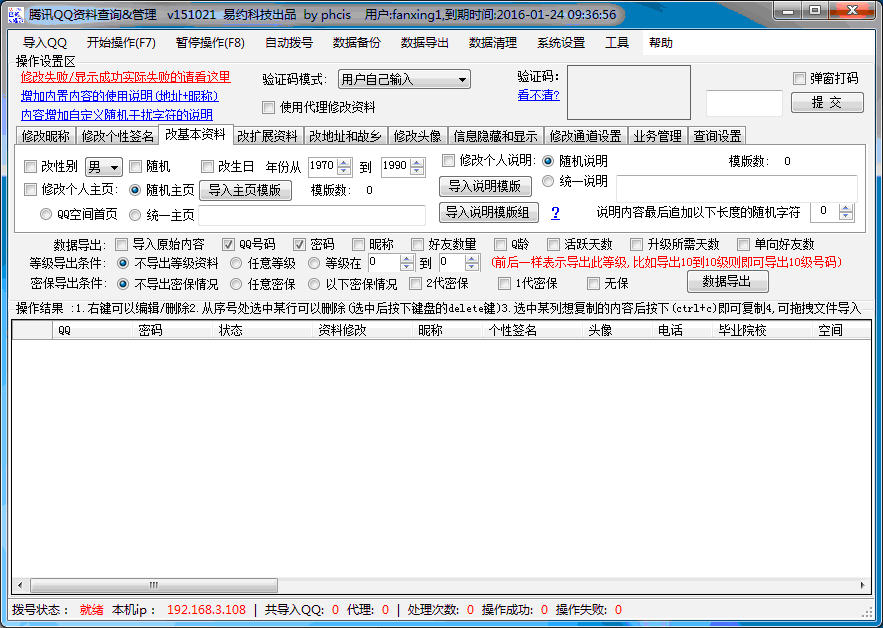Screen dimensions: 883x628
Task: Open the 帮助 menu
Action: [x=661, y=43]
